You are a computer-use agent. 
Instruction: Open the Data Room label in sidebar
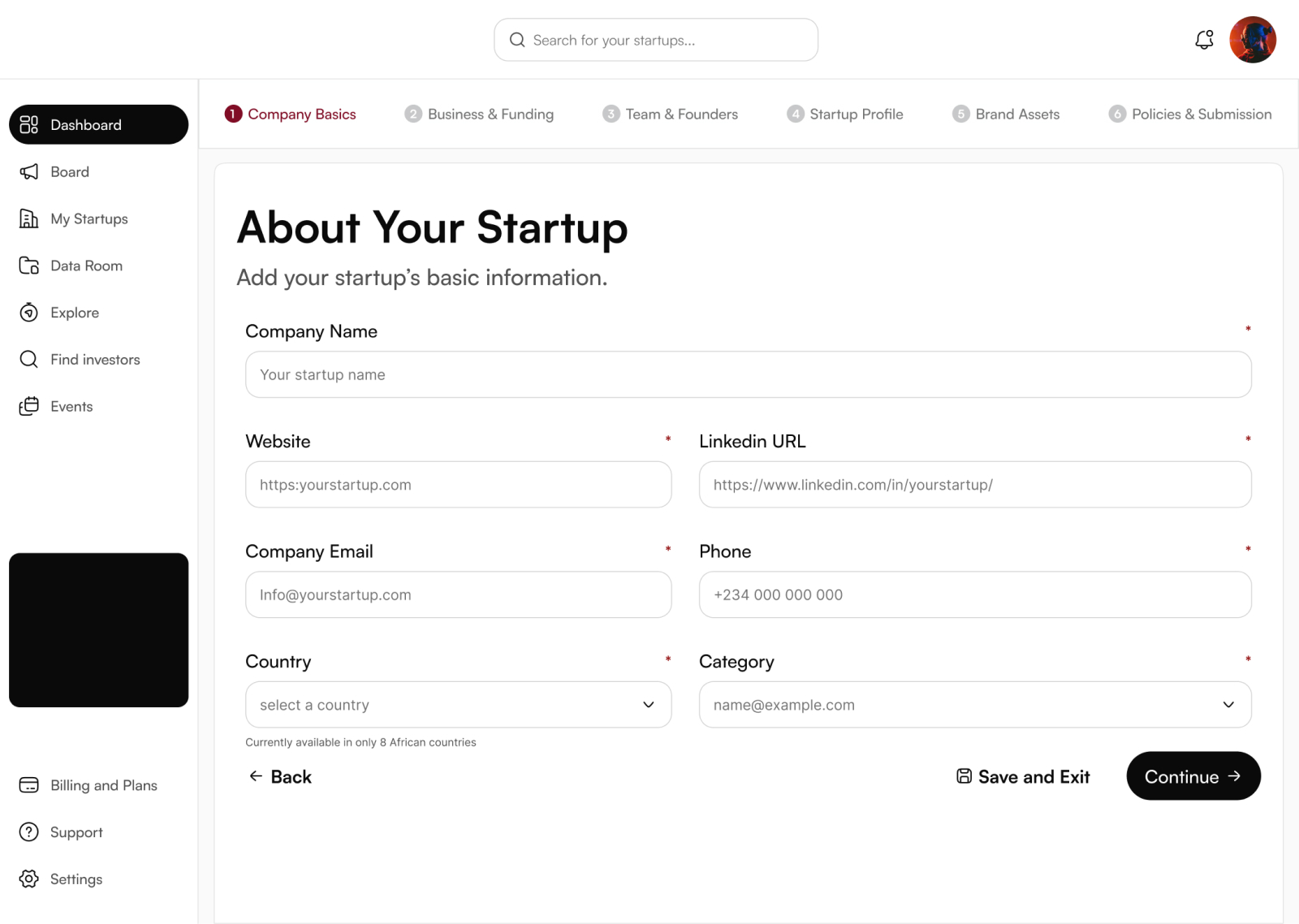pos(86,266)
